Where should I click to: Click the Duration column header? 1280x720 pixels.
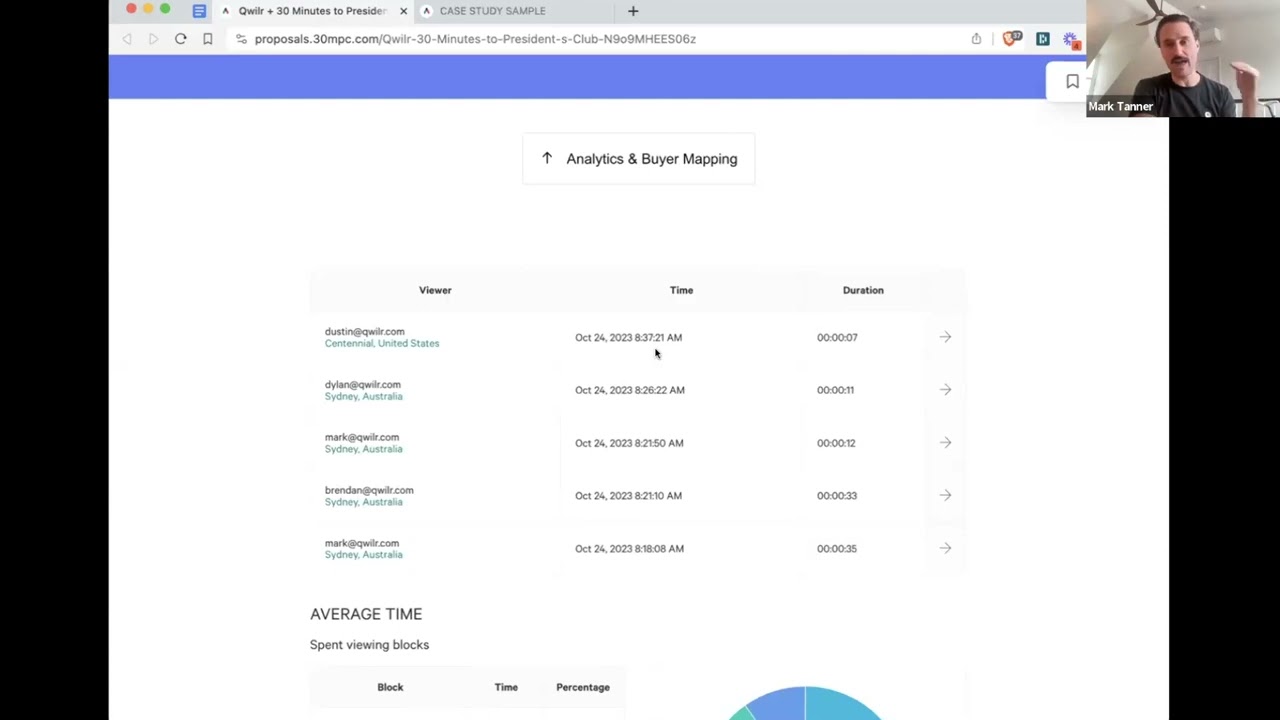pos(862,290)
